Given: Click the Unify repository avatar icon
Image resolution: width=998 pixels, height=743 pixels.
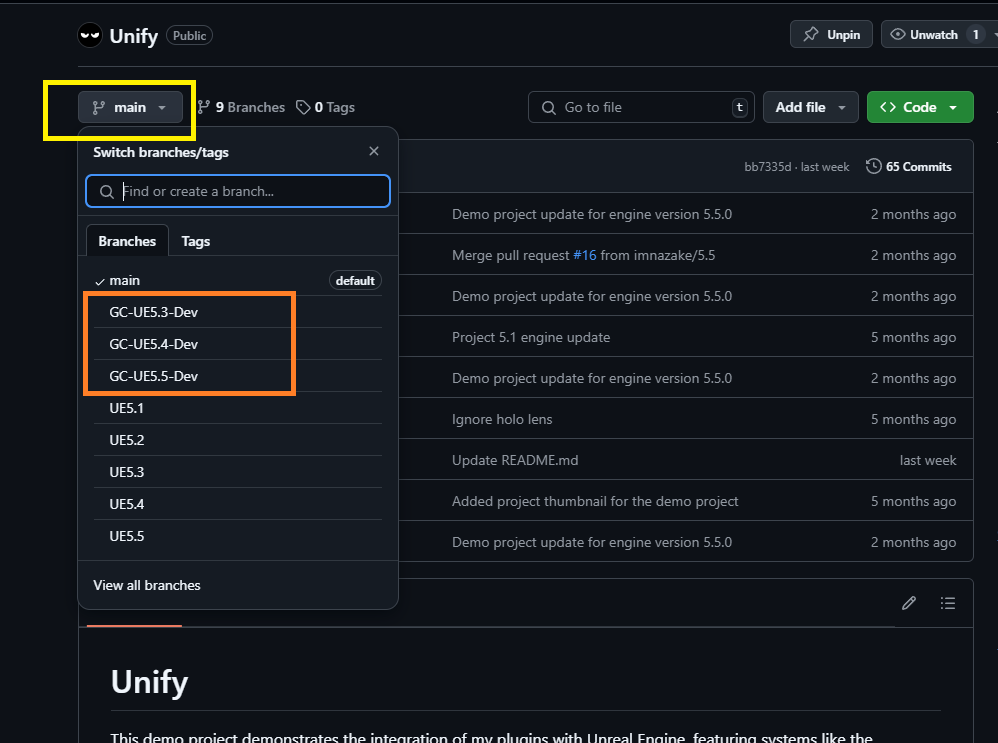Looking at the screenshot, I should pyautogui.click(x=90, y=35).
